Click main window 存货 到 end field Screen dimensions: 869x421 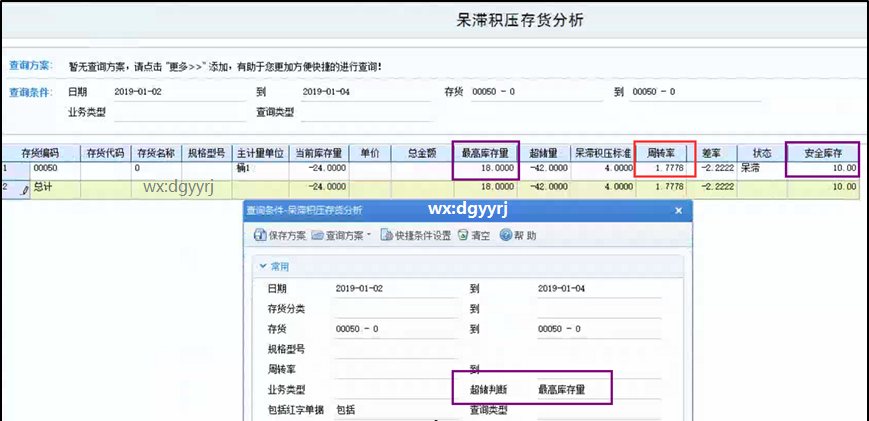696,93
